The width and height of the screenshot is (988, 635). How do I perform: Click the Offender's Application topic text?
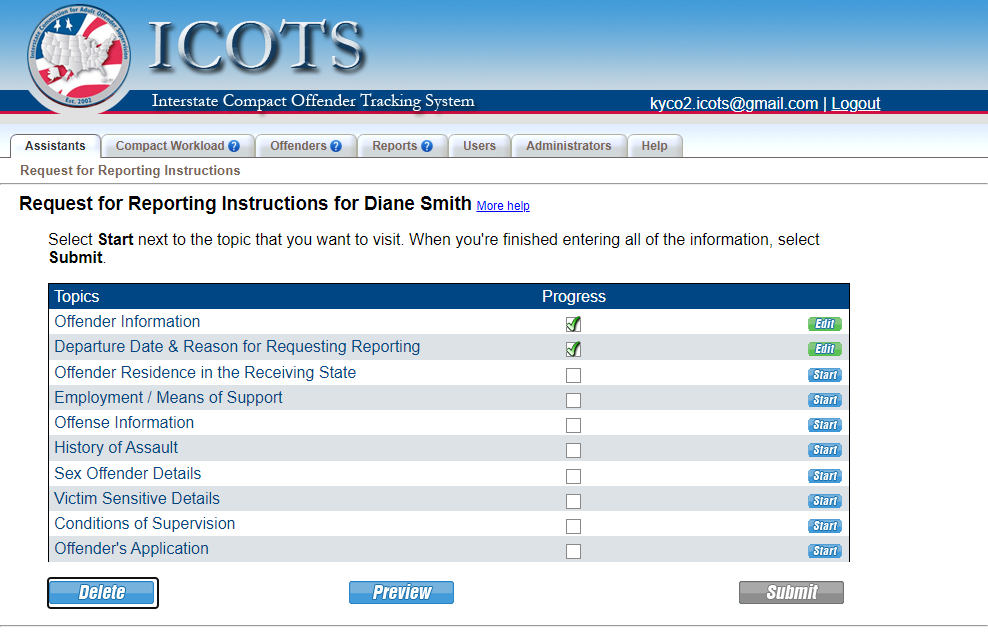point(131,549)
